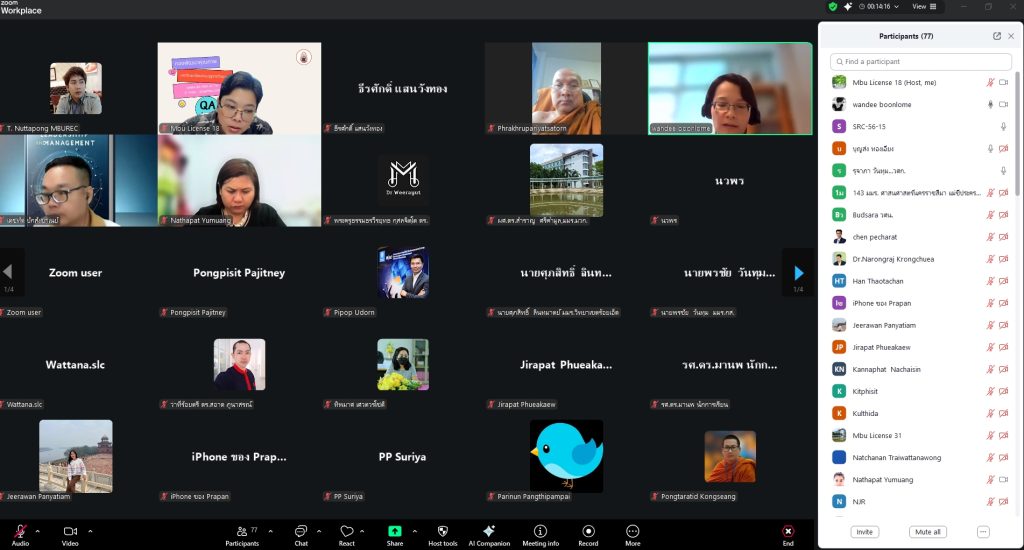Click the green Share screen icon
The image size is (1024, 550).
[x=395, y=531]
